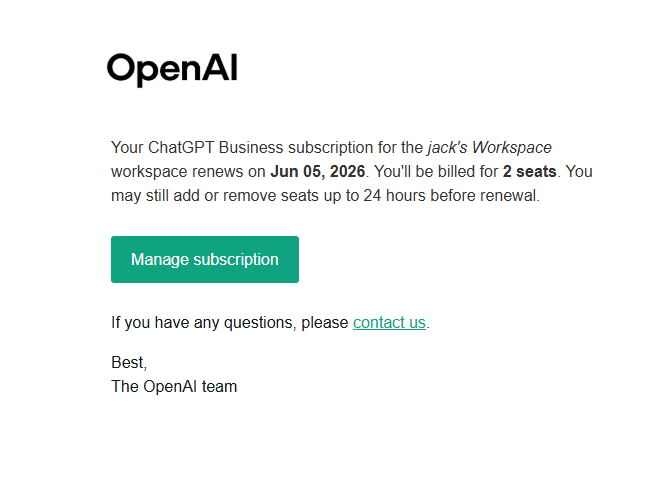Click the bold 2 seats text
This screenshot has width=661, height=489.
point(529,172)
